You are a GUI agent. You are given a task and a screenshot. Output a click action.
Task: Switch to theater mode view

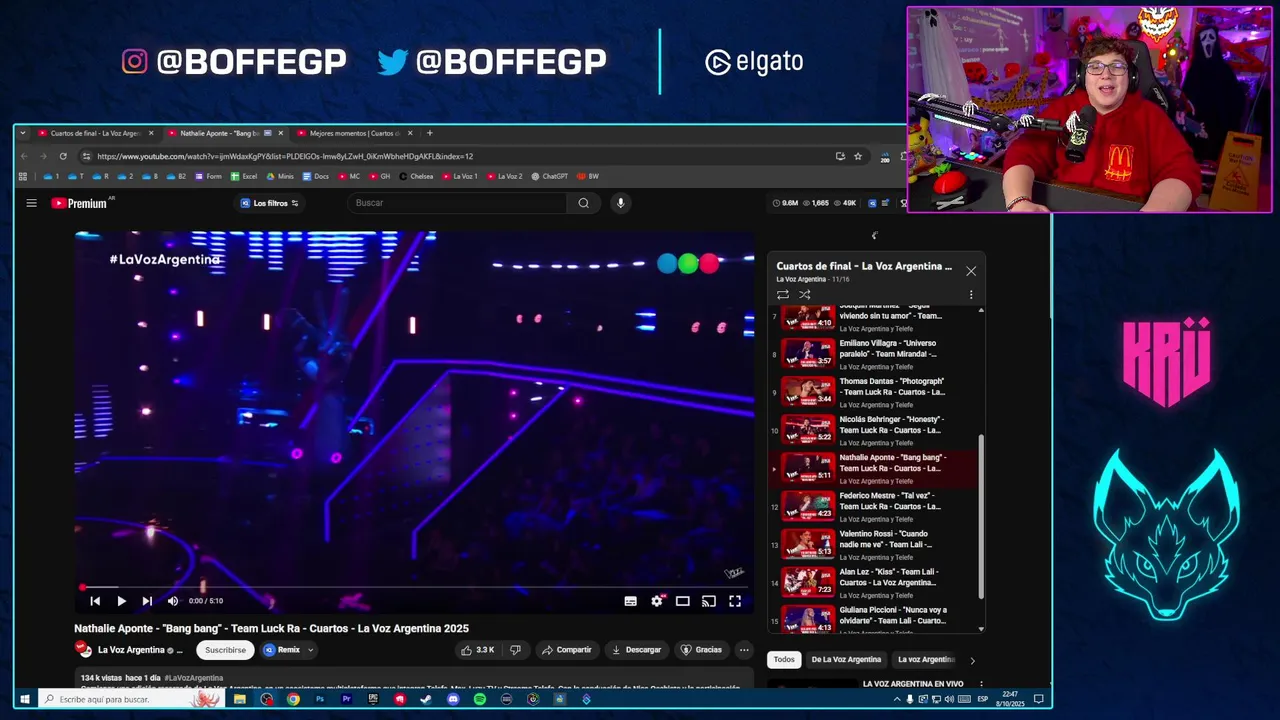[682, 601]
